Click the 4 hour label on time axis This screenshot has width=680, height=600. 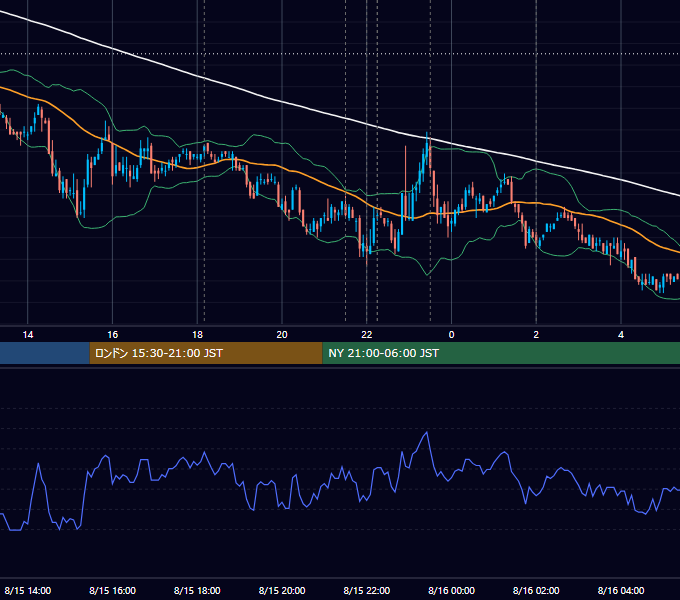click(621, 335)
